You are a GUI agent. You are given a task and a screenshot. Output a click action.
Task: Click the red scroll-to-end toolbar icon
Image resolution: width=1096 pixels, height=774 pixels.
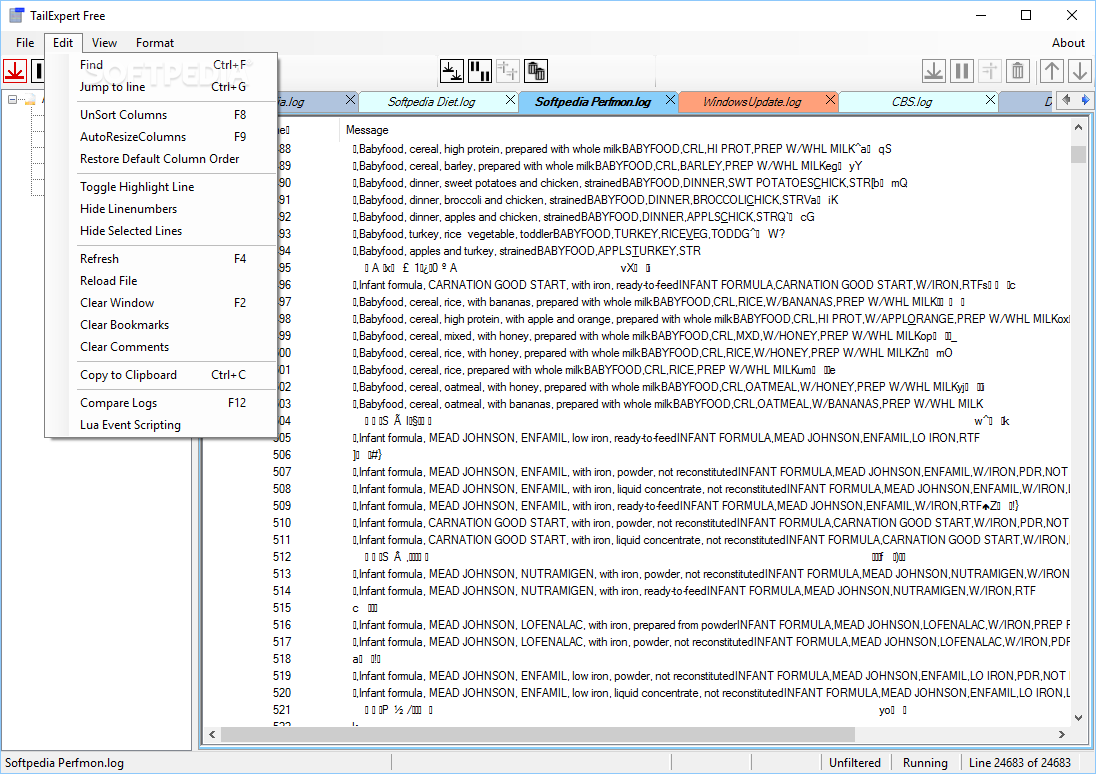pyautogui.click(x=15, y=71)
